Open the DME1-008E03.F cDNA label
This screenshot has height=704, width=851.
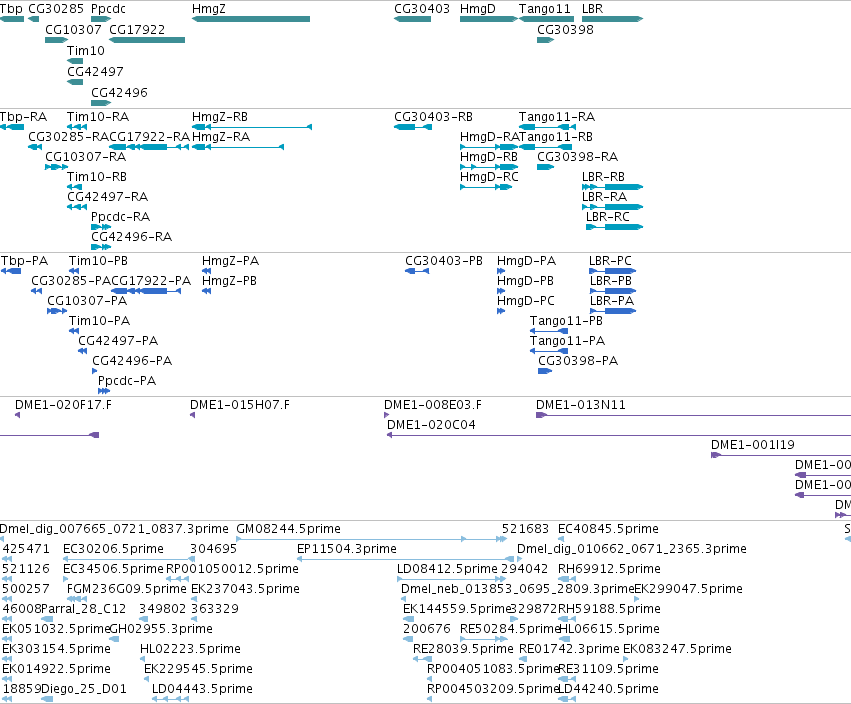[x=433, y=405]
